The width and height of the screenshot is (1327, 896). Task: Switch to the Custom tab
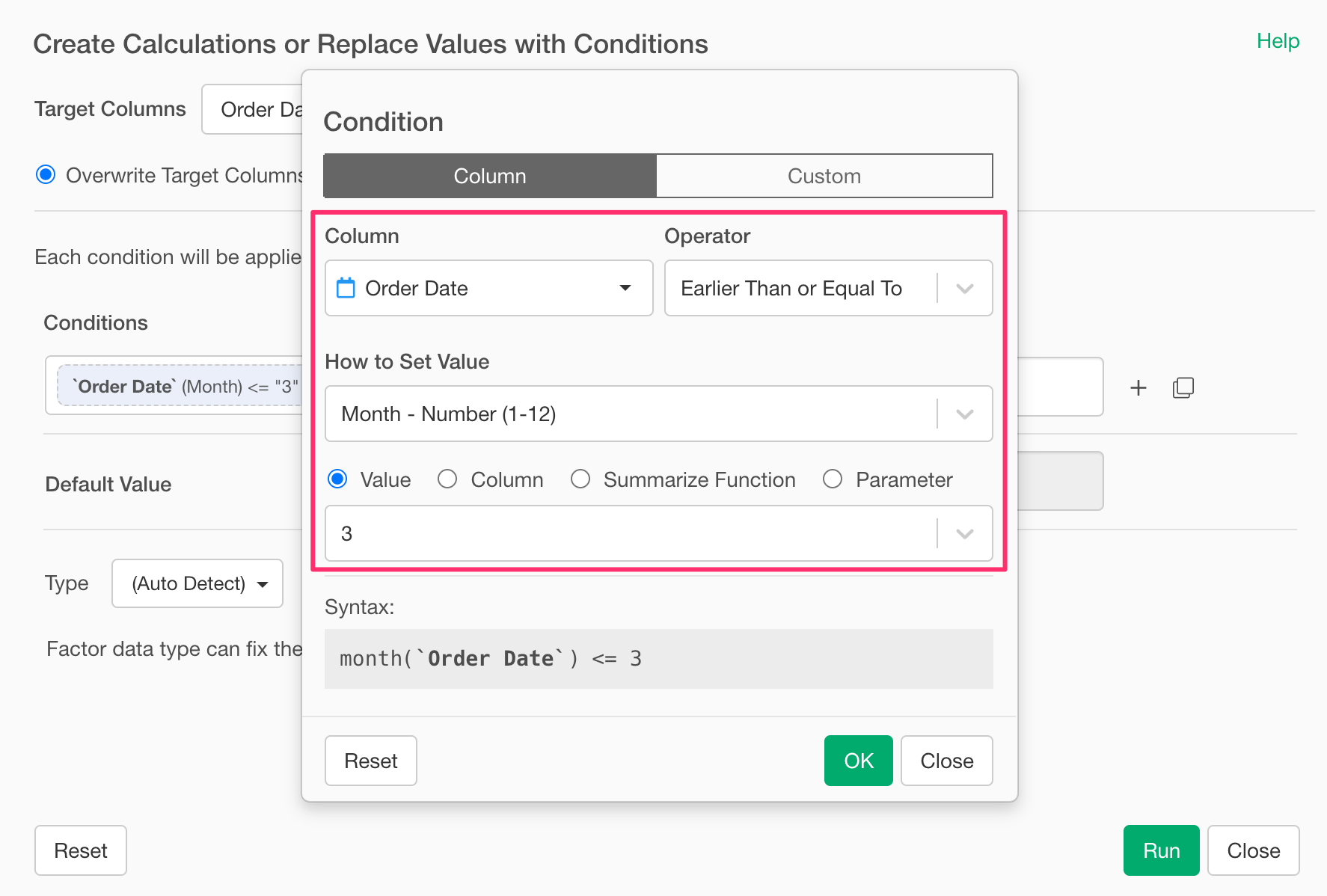click(824, 176)
